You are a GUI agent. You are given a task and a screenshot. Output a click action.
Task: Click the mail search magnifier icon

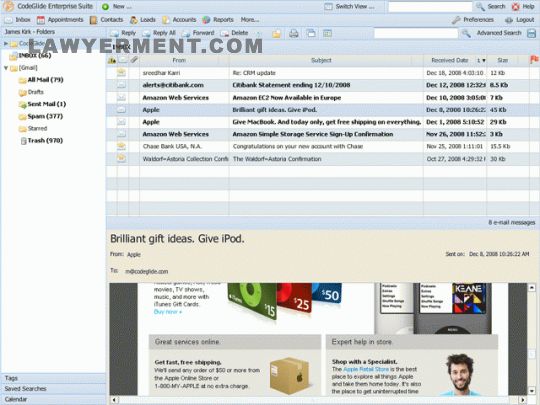(466, 33)
